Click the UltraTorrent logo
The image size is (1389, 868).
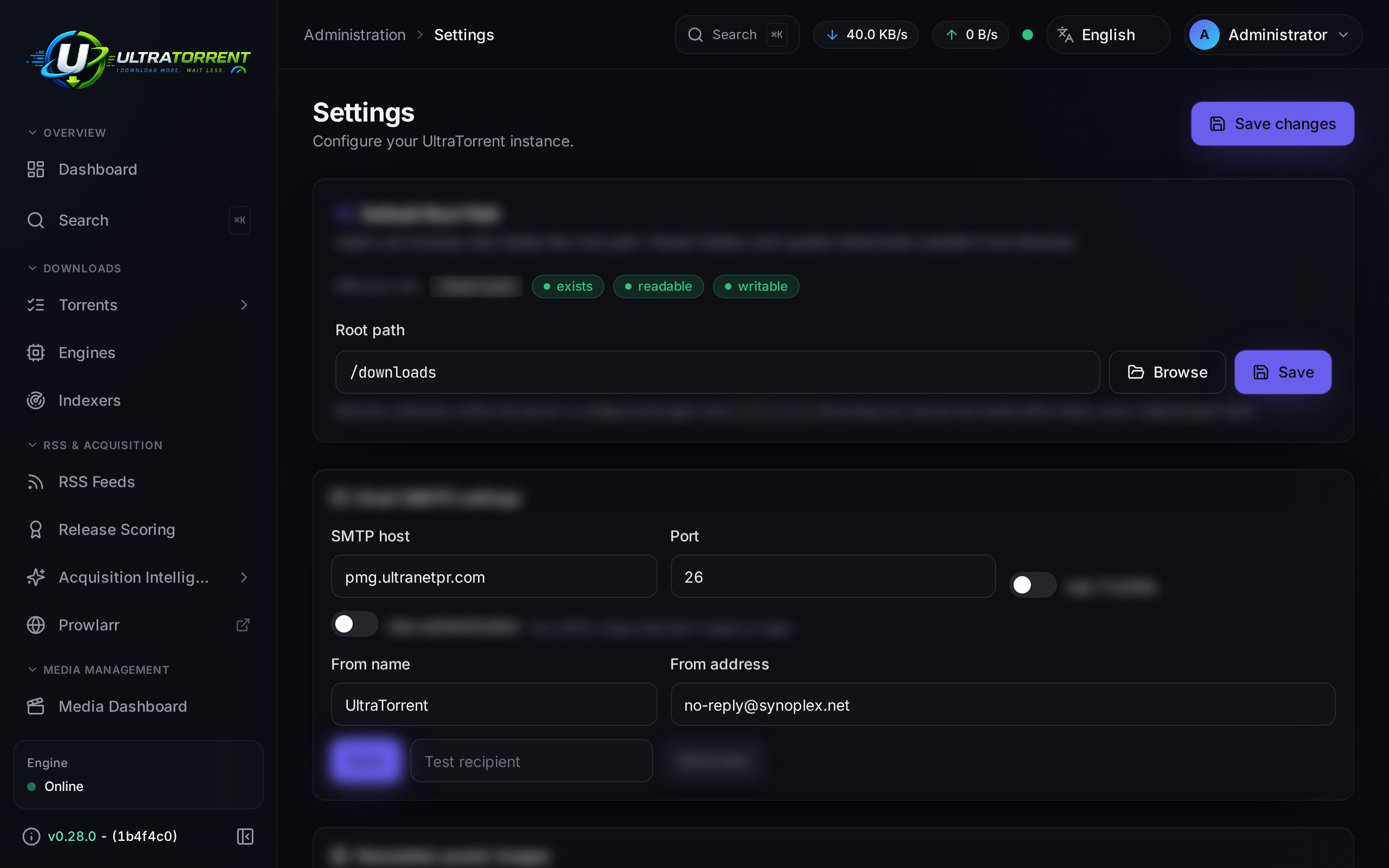[138, 60]
